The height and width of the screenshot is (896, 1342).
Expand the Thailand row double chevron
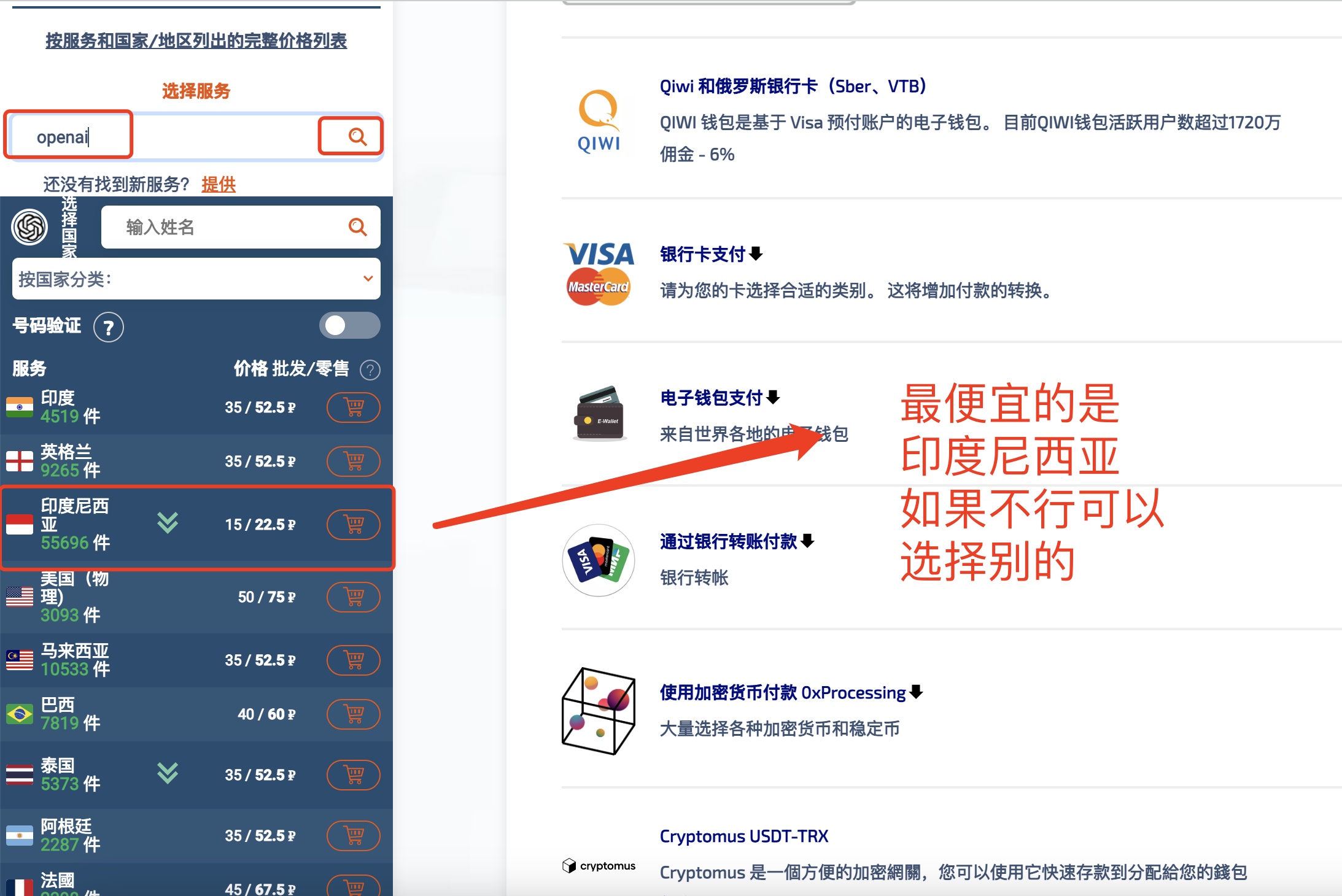point(168,773)
